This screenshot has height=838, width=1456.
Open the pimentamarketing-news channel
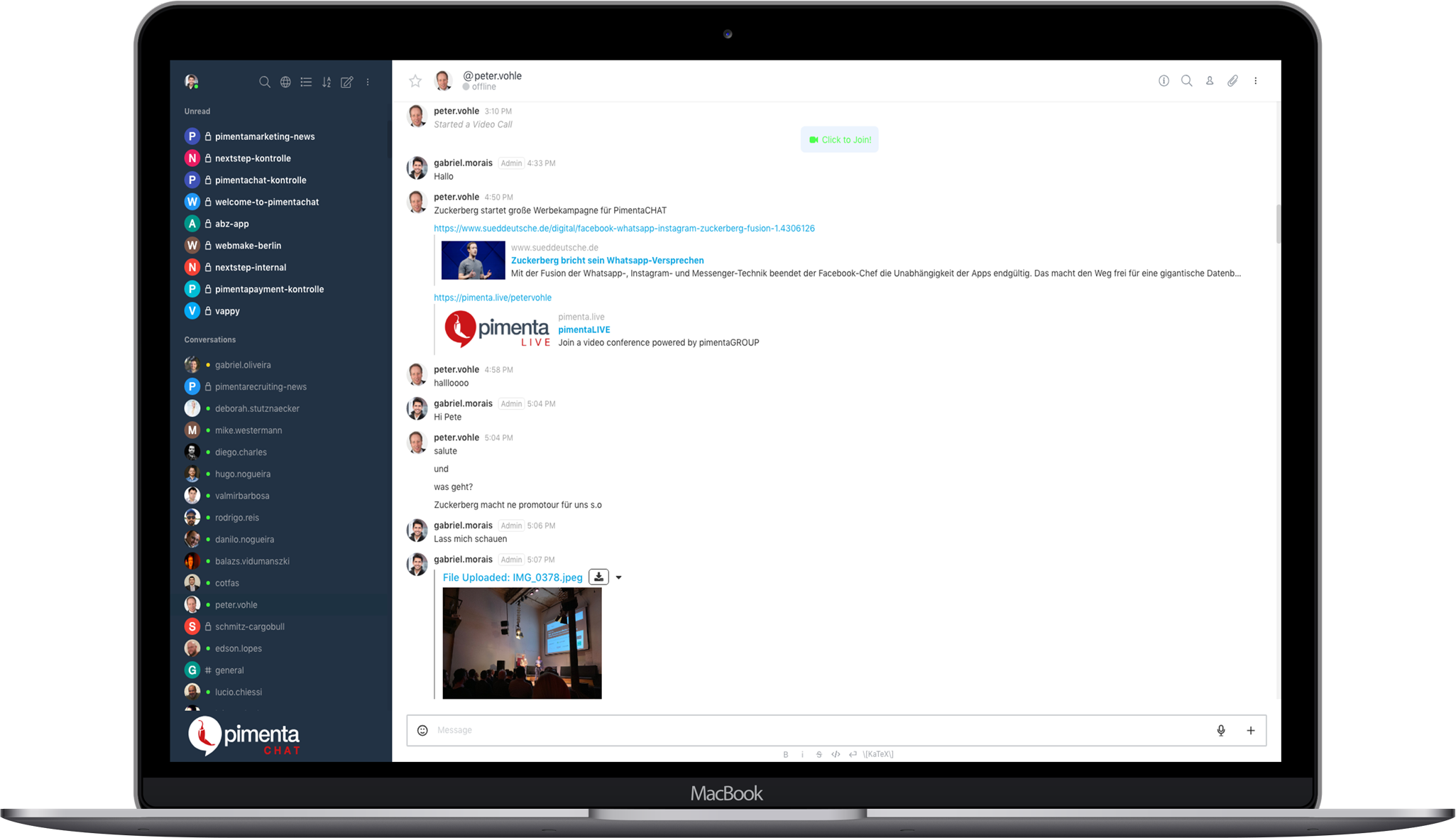tap(264, 136)
